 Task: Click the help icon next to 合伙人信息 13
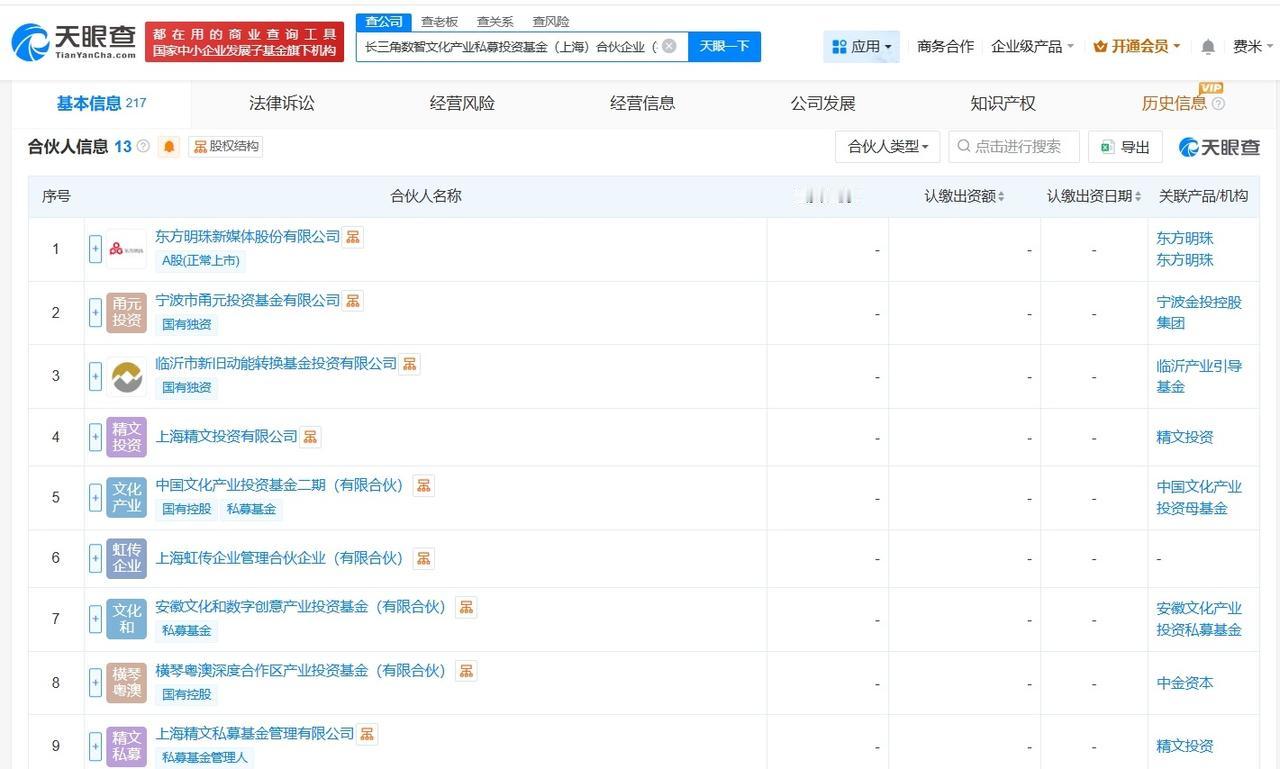pos(143,147)
